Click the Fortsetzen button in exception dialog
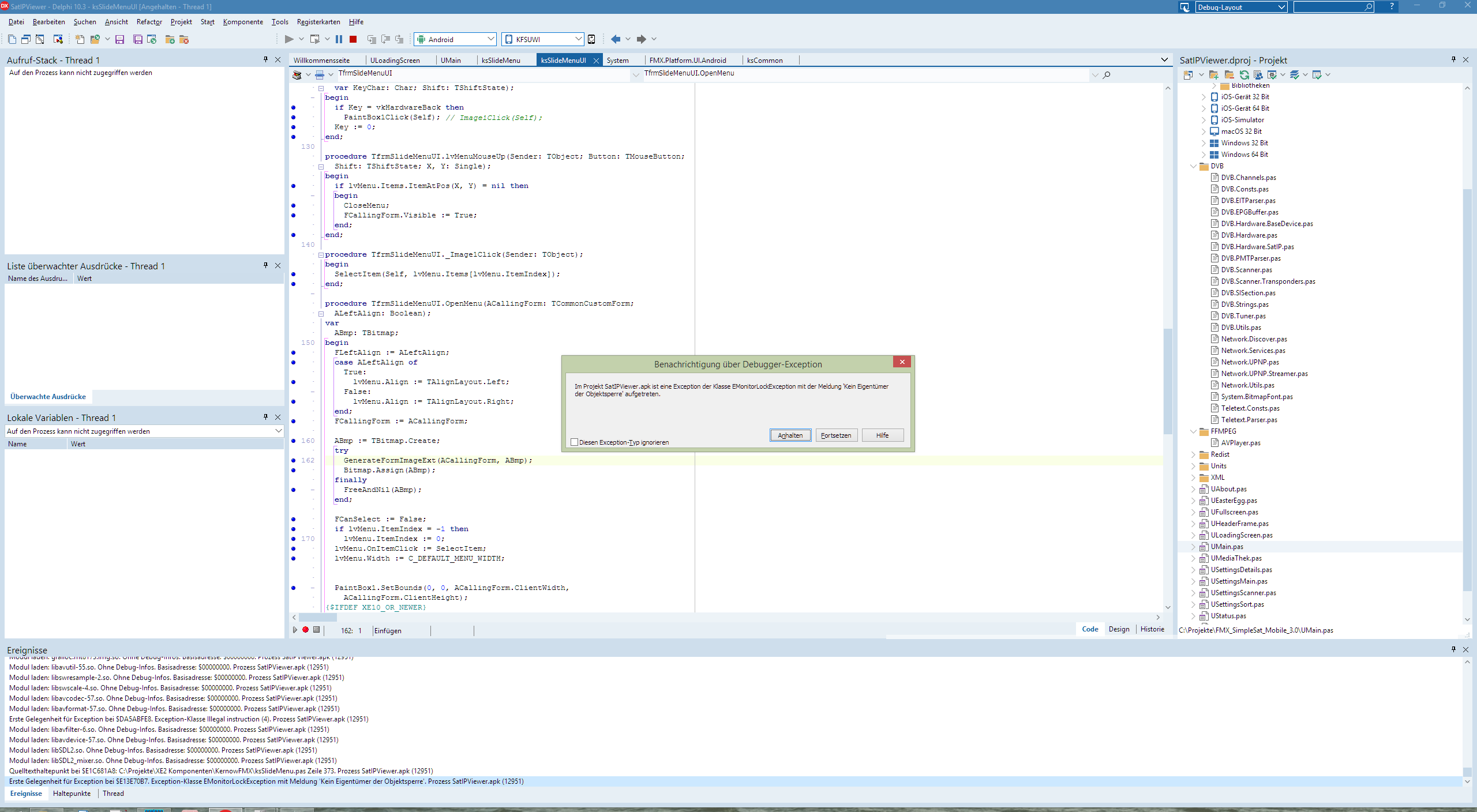 coord(836,435)
